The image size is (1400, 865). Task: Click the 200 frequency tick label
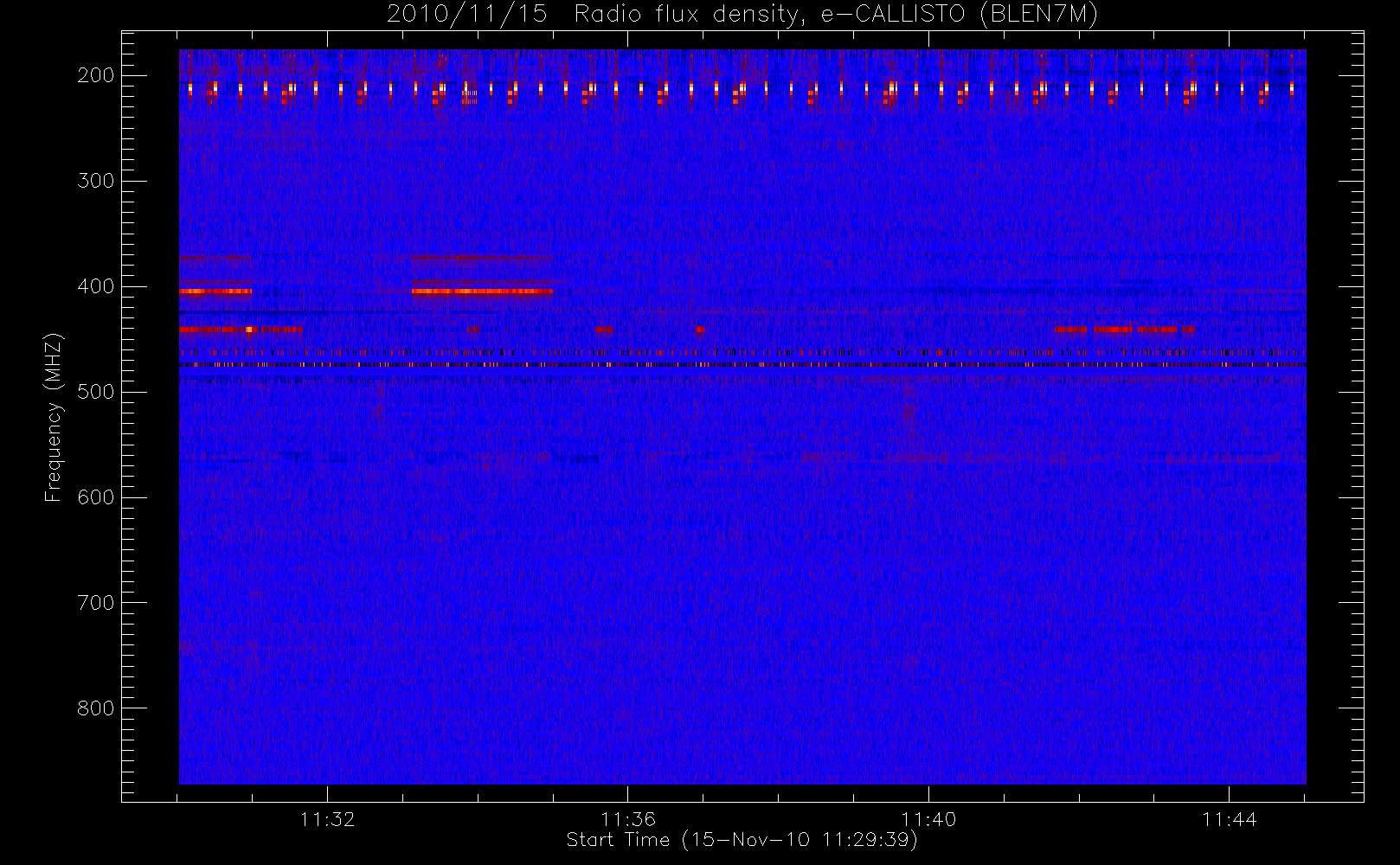point(95,75)
